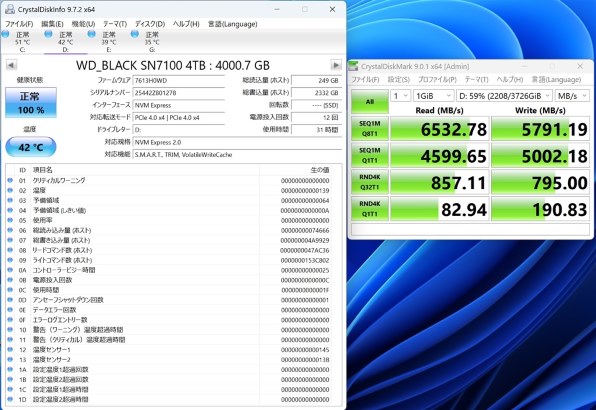
Task: Click SEQ1M Q8T1 write result 5791.19
Action: [x=541, y=129]
